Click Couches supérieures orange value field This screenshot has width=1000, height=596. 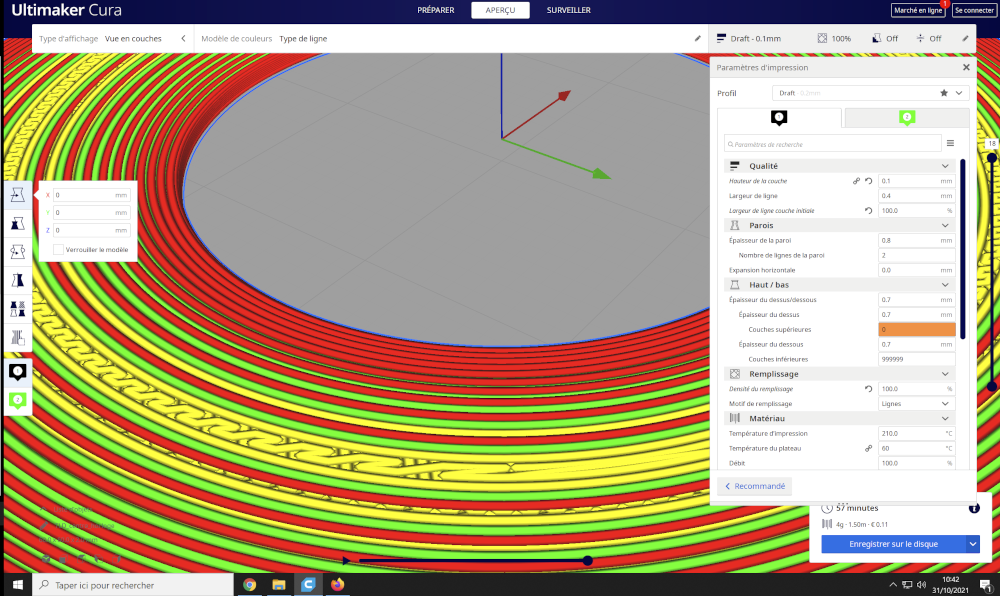[916, 330]
